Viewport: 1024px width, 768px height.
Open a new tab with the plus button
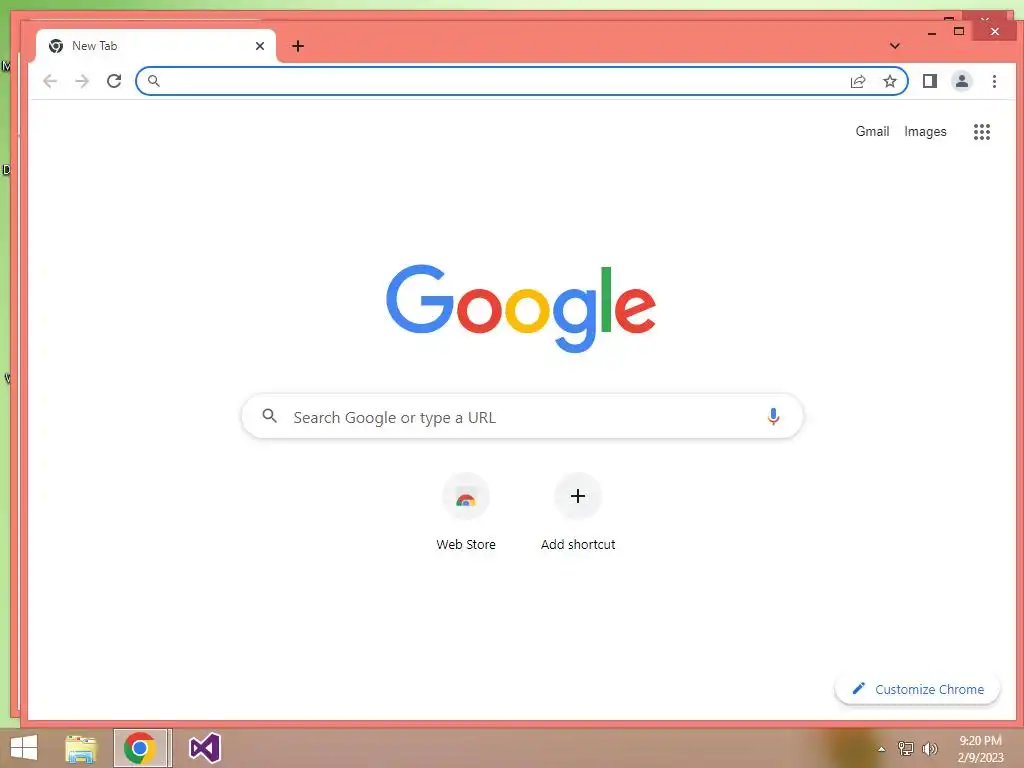tap(298, 46)
